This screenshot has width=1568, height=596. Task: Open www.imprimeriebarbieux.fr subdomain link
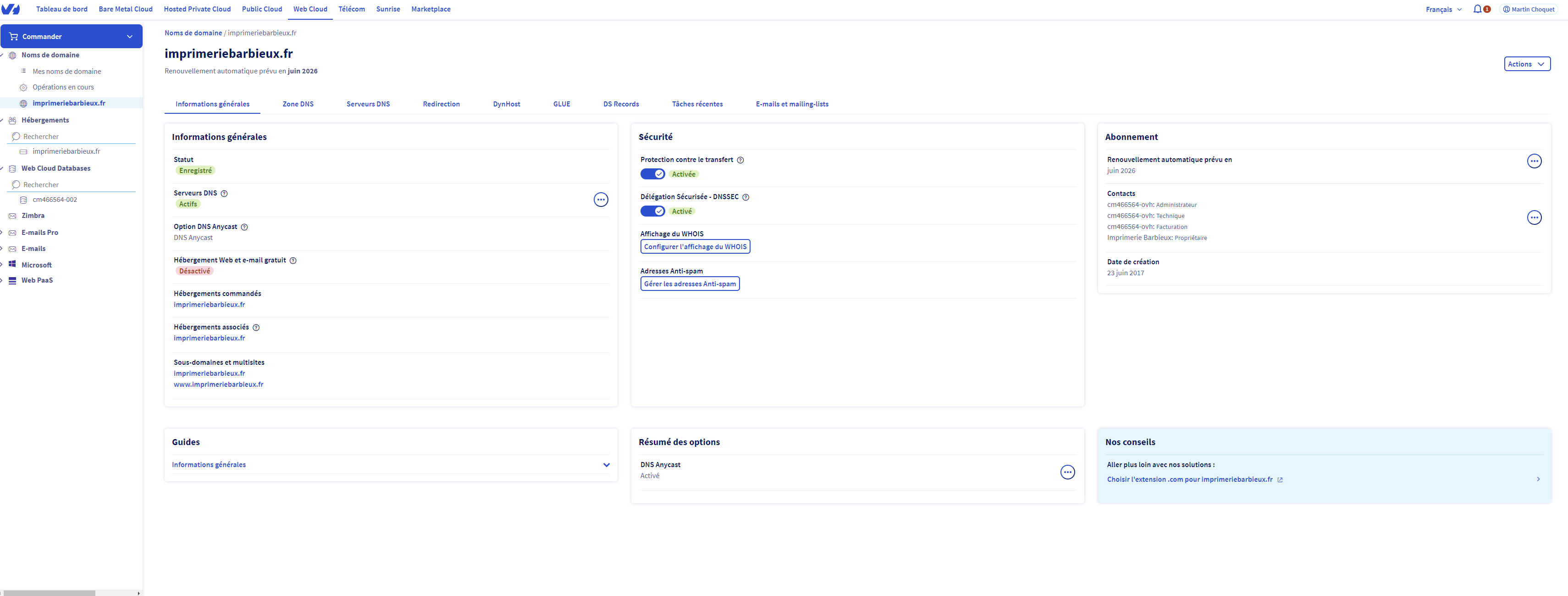tap(219, 384)
